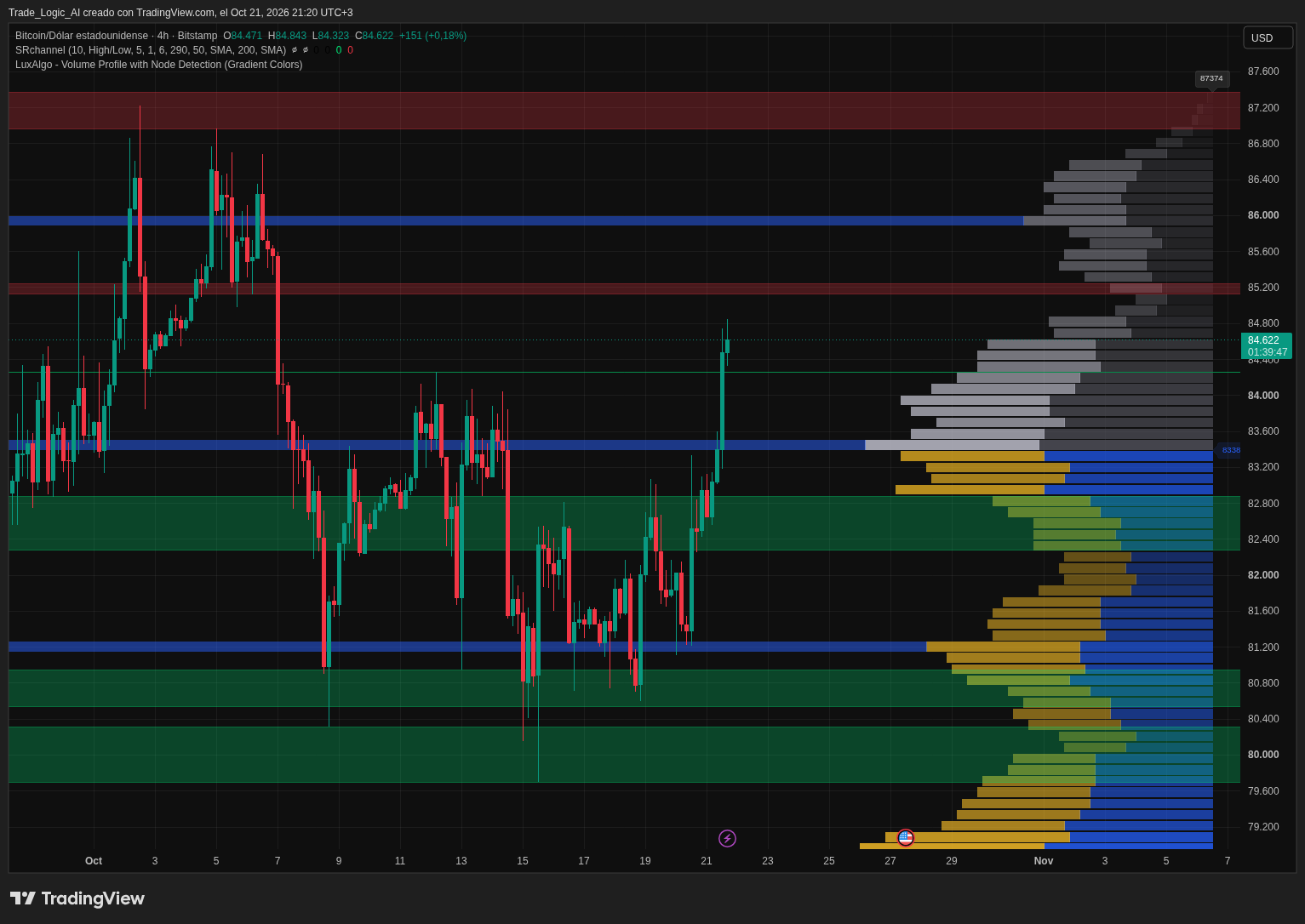Click date 17 on the time axis

pos(584,861)
